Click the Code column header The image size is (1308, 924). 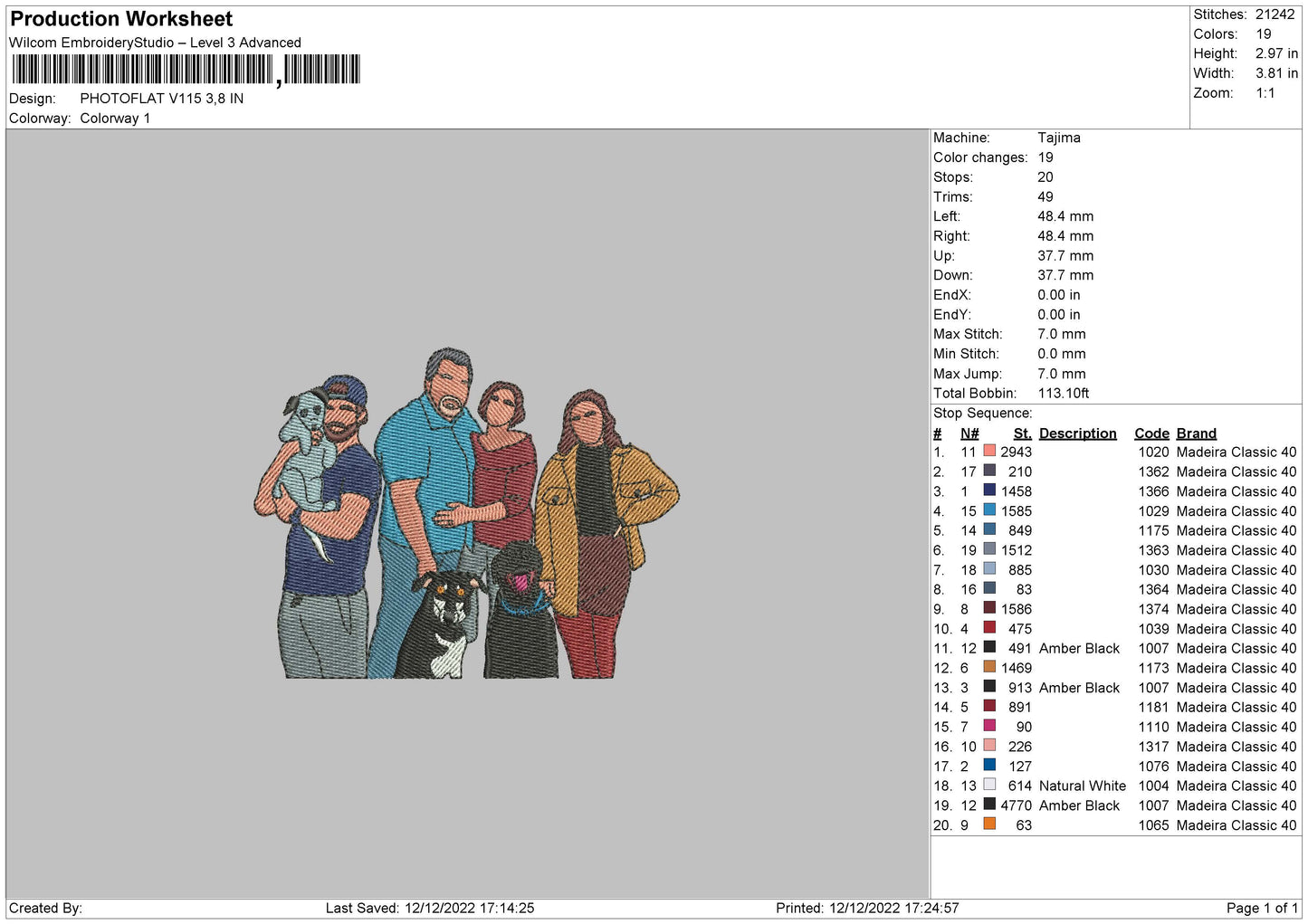coord(1151,433)
